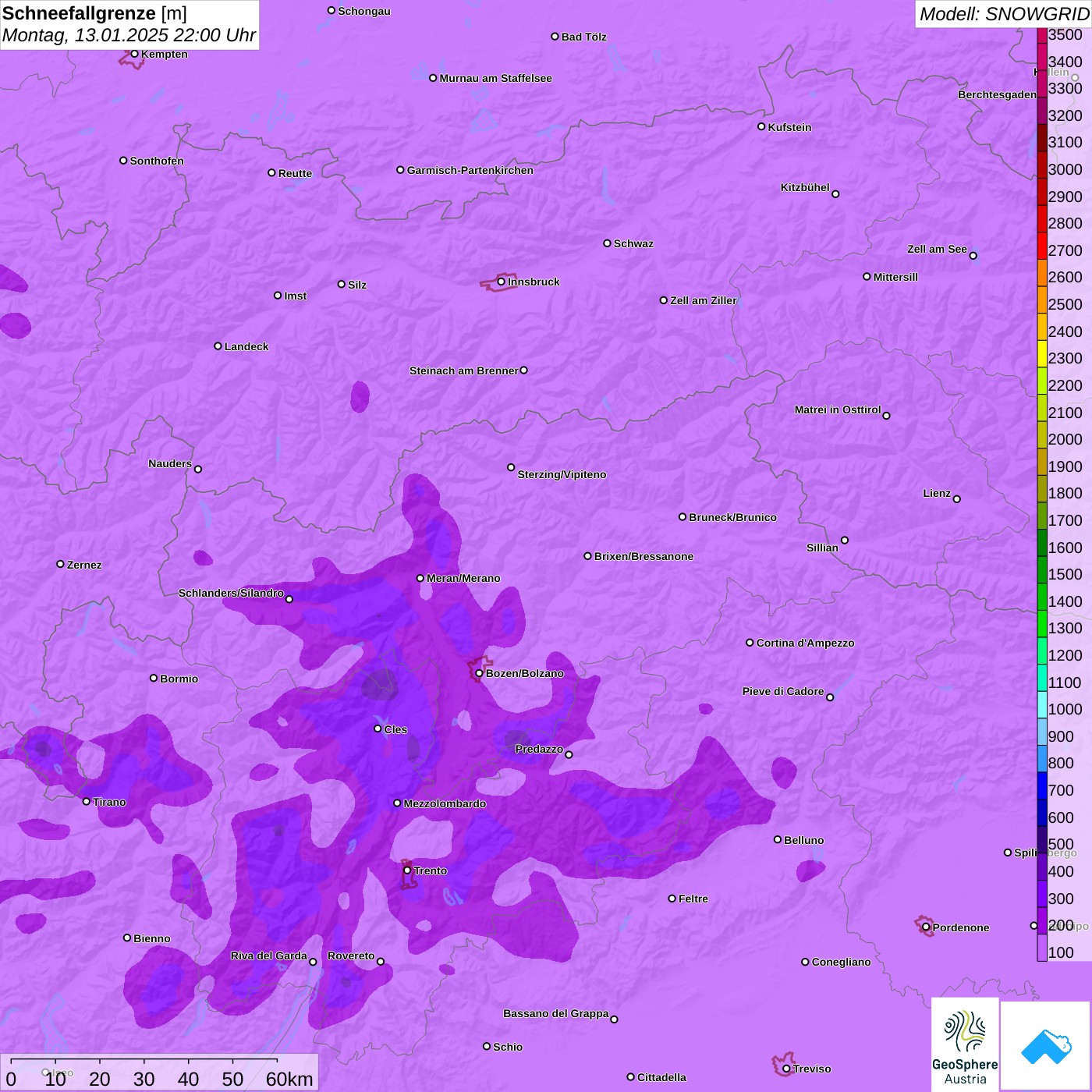
Task: Click the Lienz city marker dot
Action: pyautogui.click(x=957, y=499)
